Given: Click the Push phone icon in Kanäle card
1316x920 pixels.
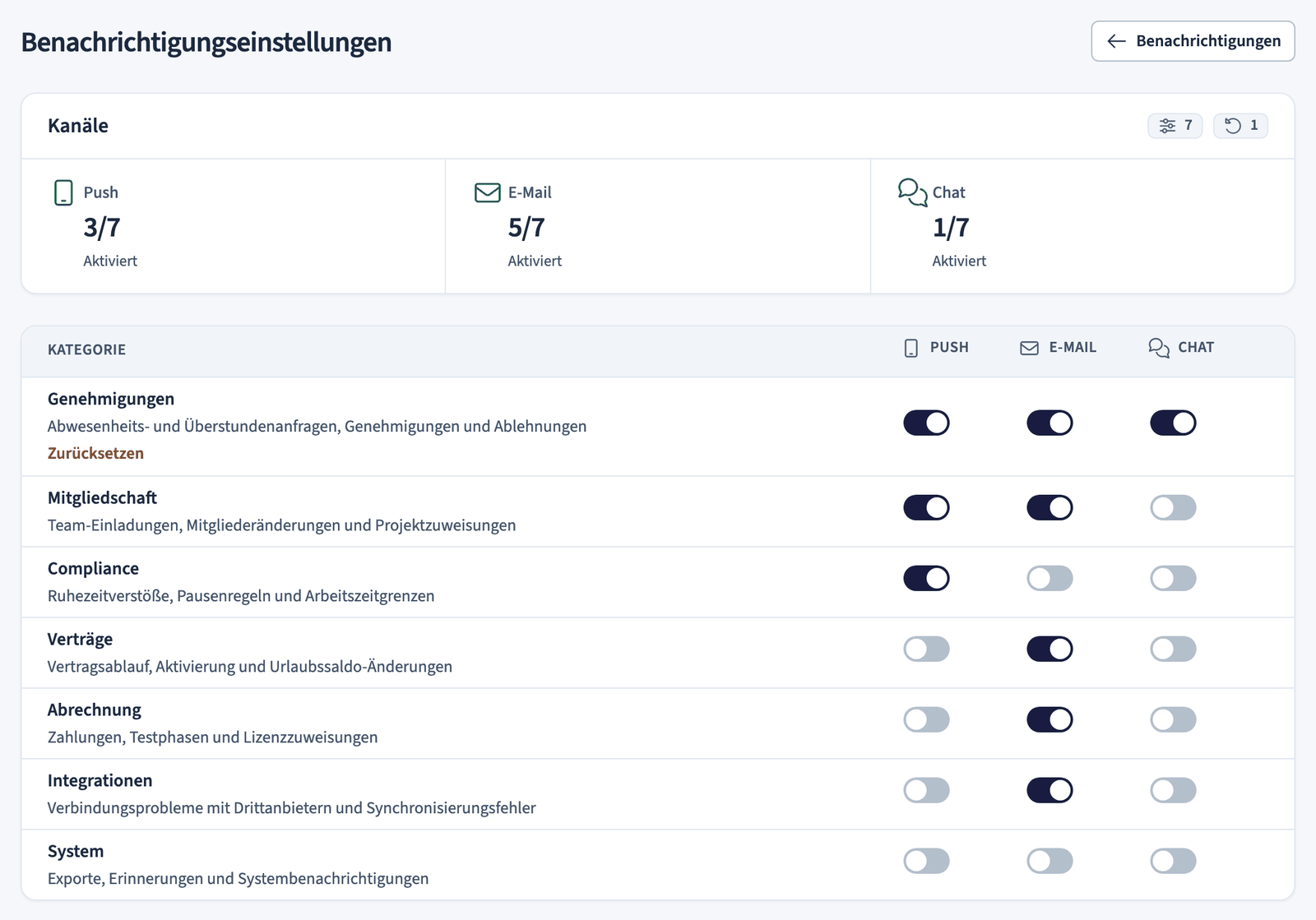Looking at the screenshot, I should coord(63,192).
